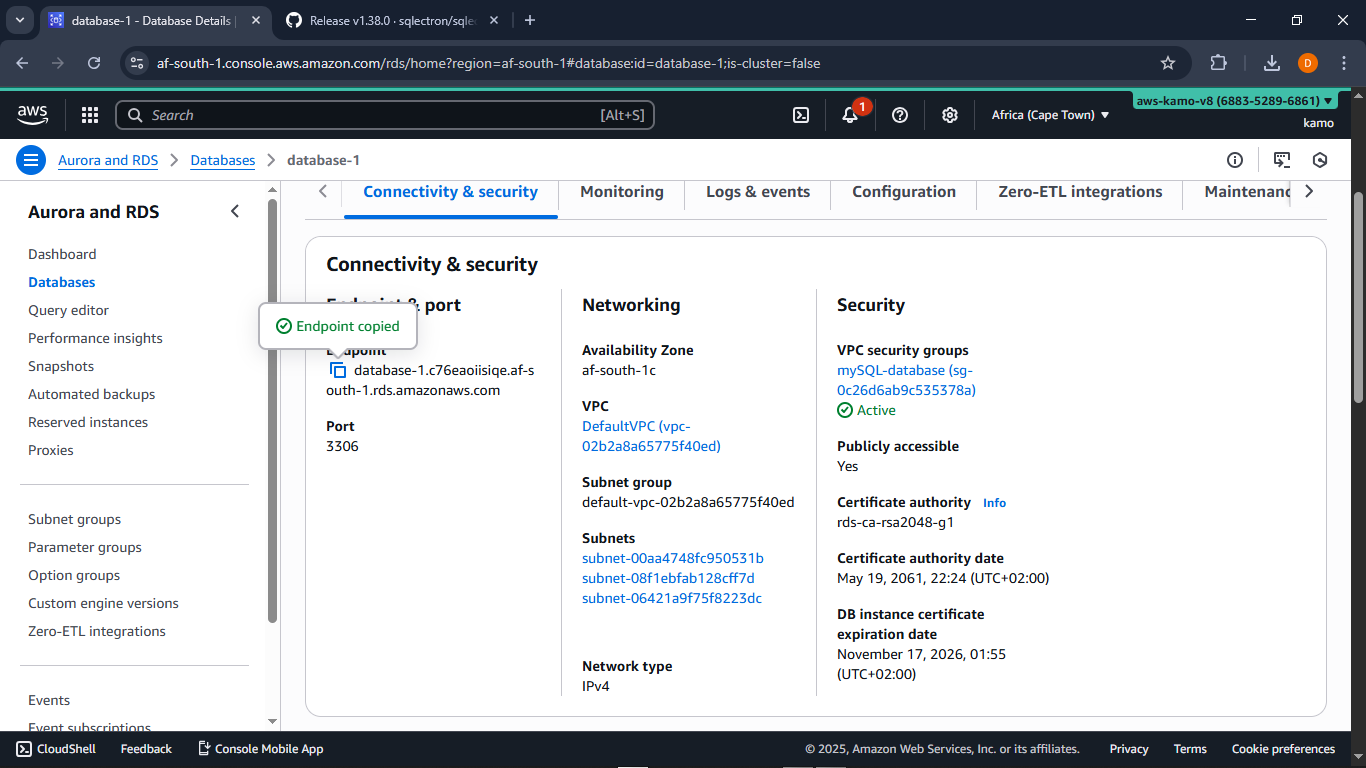Toggle the sidebar collapse chevron arrow

[x=235, y=211]
